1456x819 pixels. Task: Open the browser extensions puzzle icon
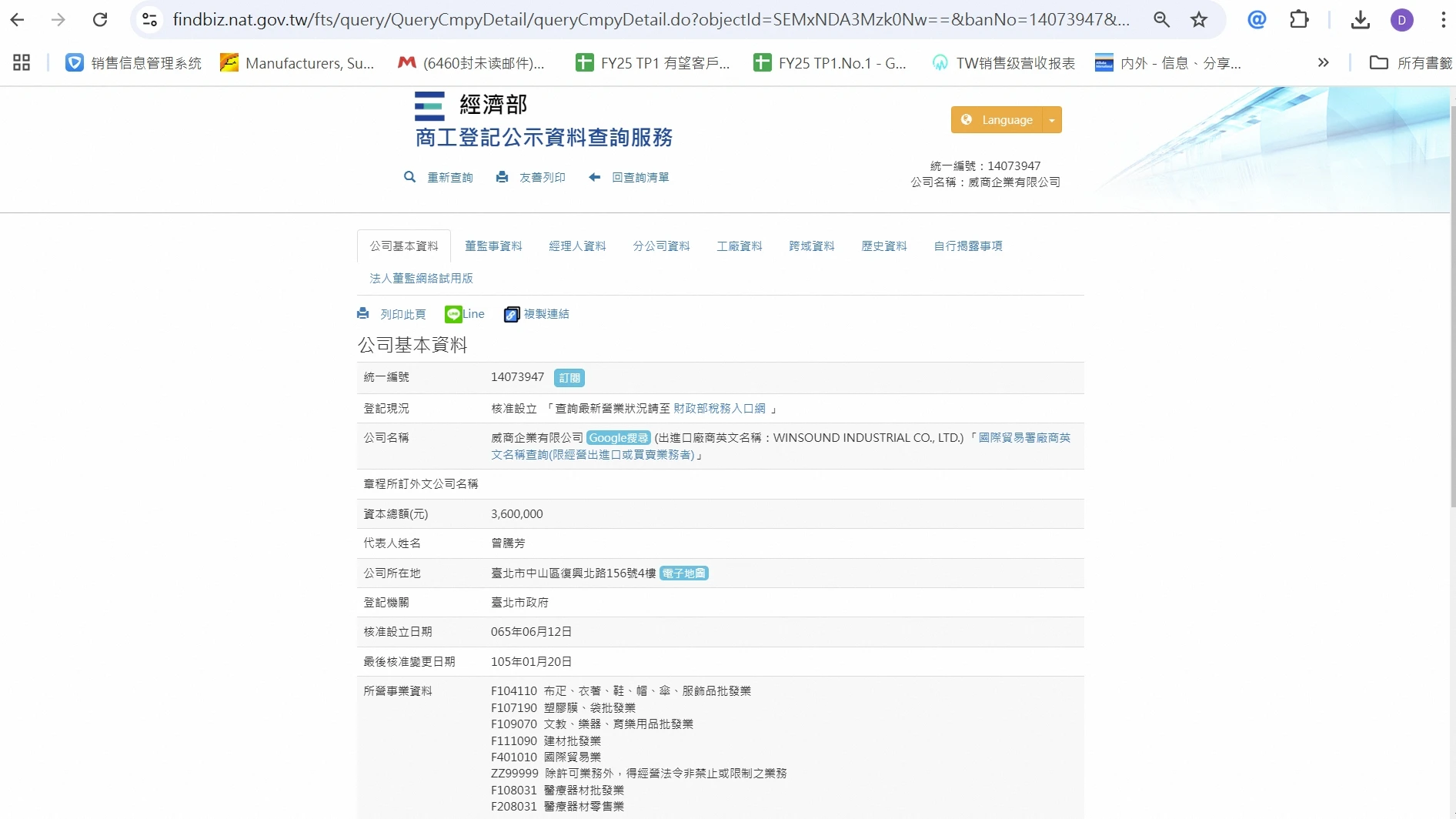click(x=1299, y=20)
